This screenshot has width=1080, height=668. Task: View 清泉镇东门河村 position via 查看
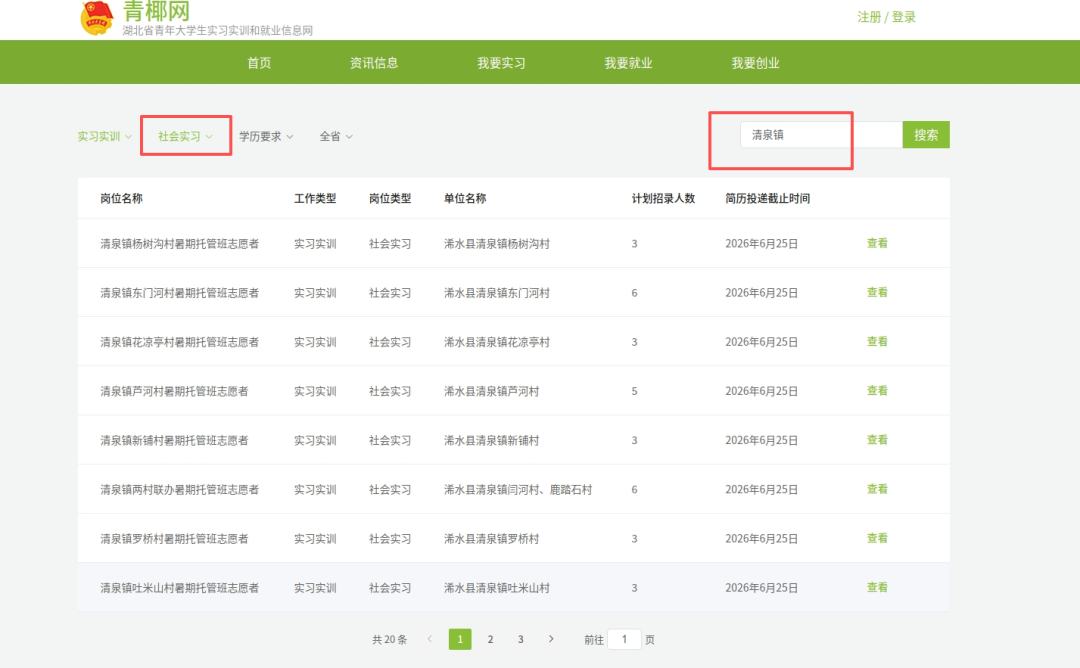click(877, 292)
